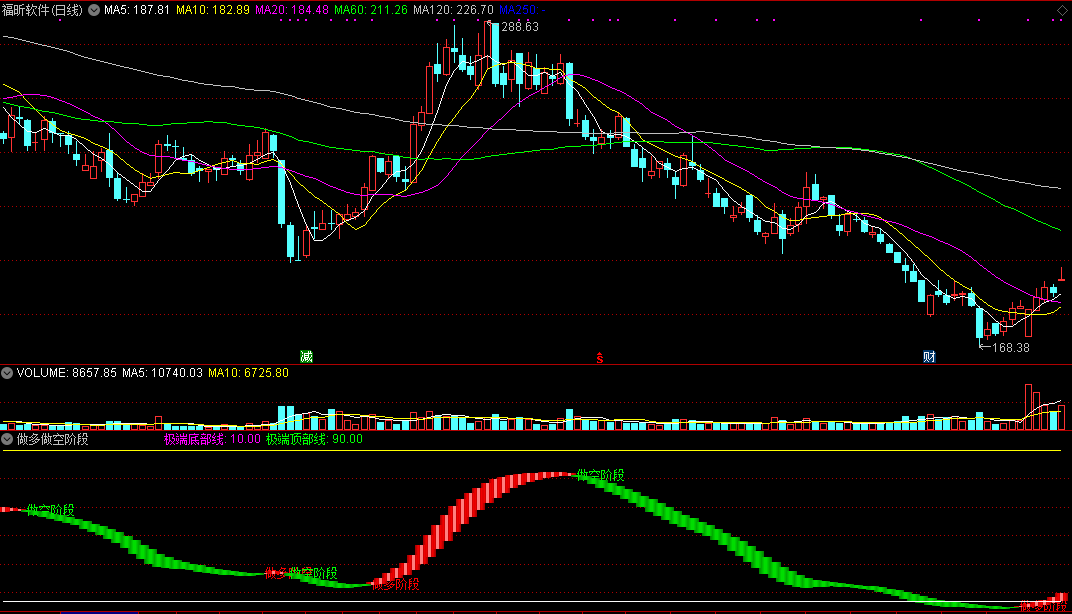Viewport: 1072px width, 614px height.
Task: Click volume MA10: 6725.80 label
Action: [248, 373]
